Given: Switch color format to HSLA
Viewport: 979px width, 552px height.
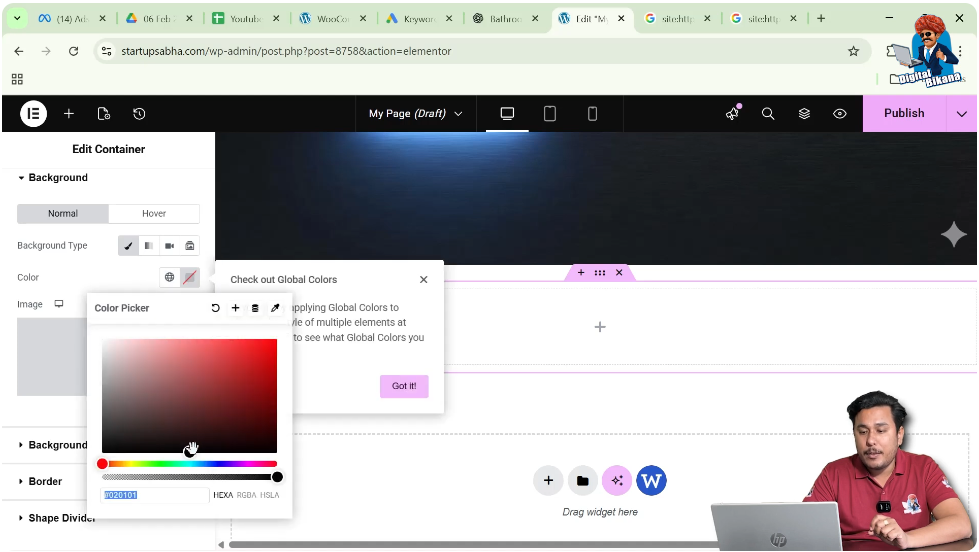Looking at the screenshot, I should (x=270, y=495).
